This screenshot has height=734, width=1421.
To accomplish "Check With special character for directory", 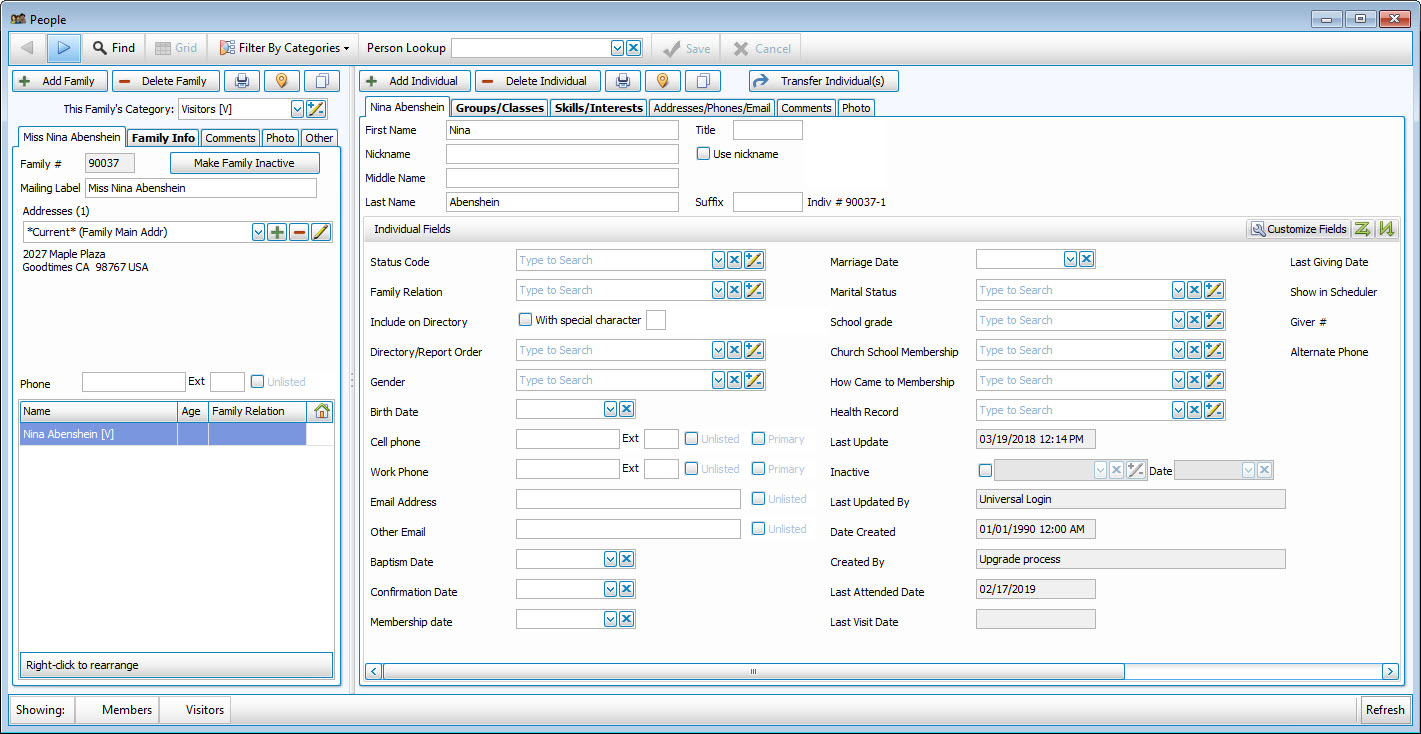I will point(525,318).
